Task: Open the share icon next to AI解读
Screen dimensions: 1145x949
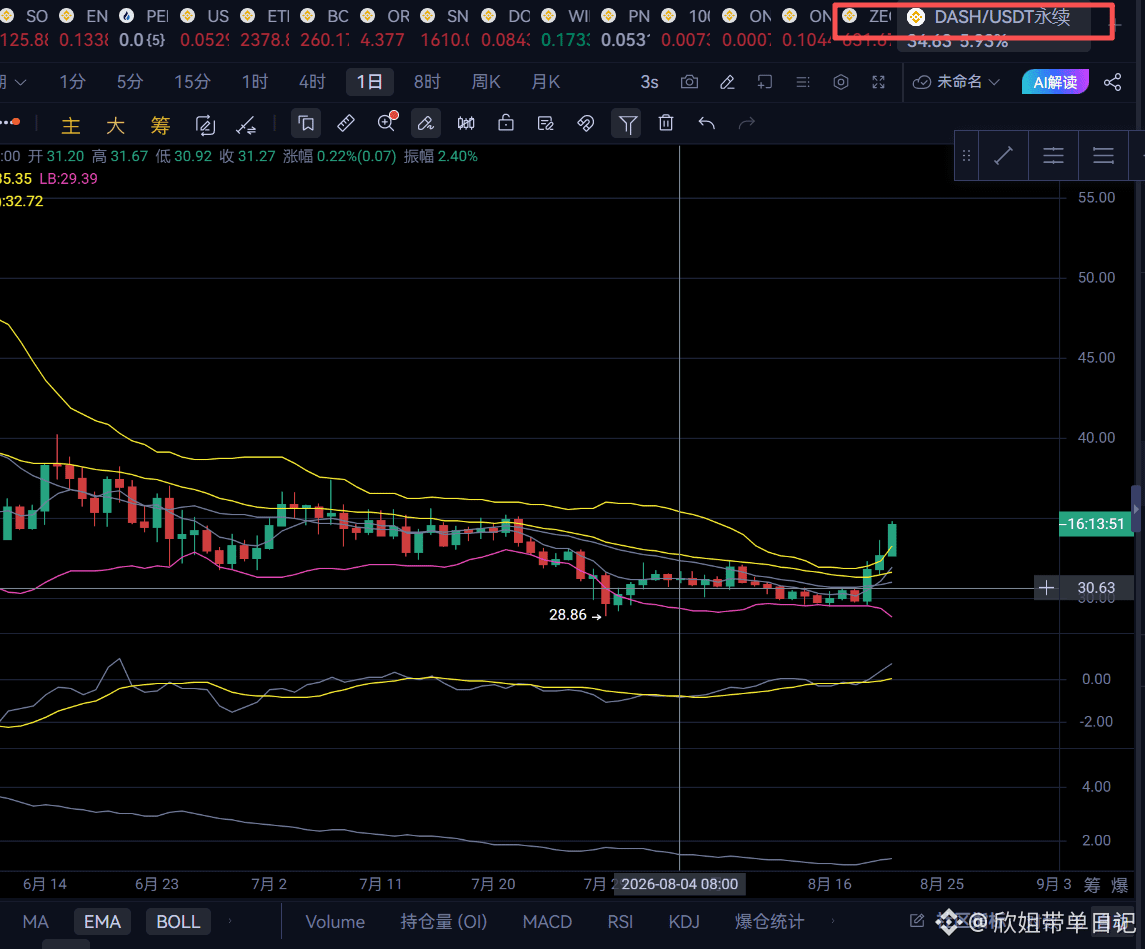Action: (x=1112, y=82)
